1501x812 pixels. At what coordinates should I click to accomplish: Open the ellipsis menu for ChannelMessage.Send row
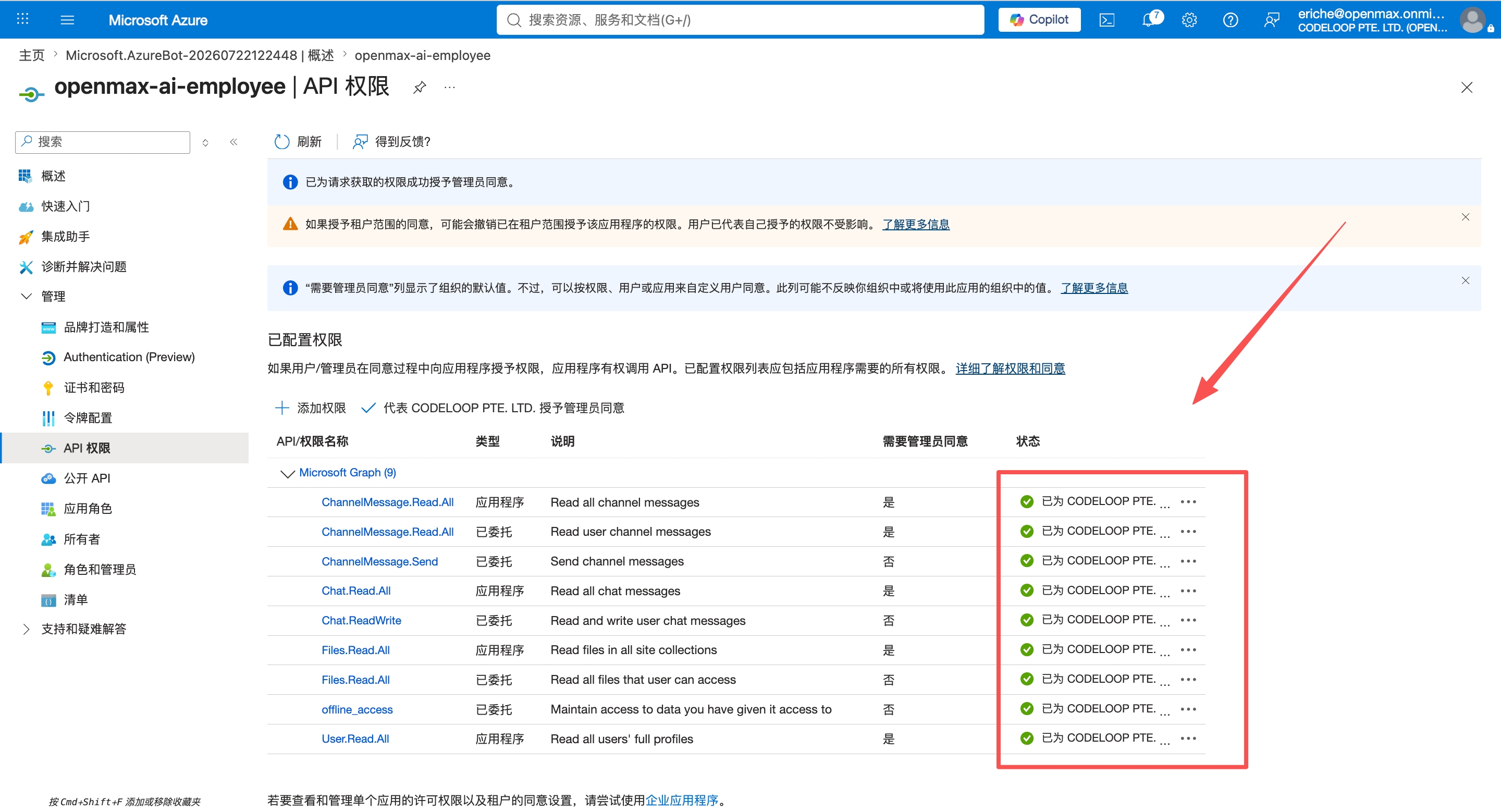[1188, 561]
